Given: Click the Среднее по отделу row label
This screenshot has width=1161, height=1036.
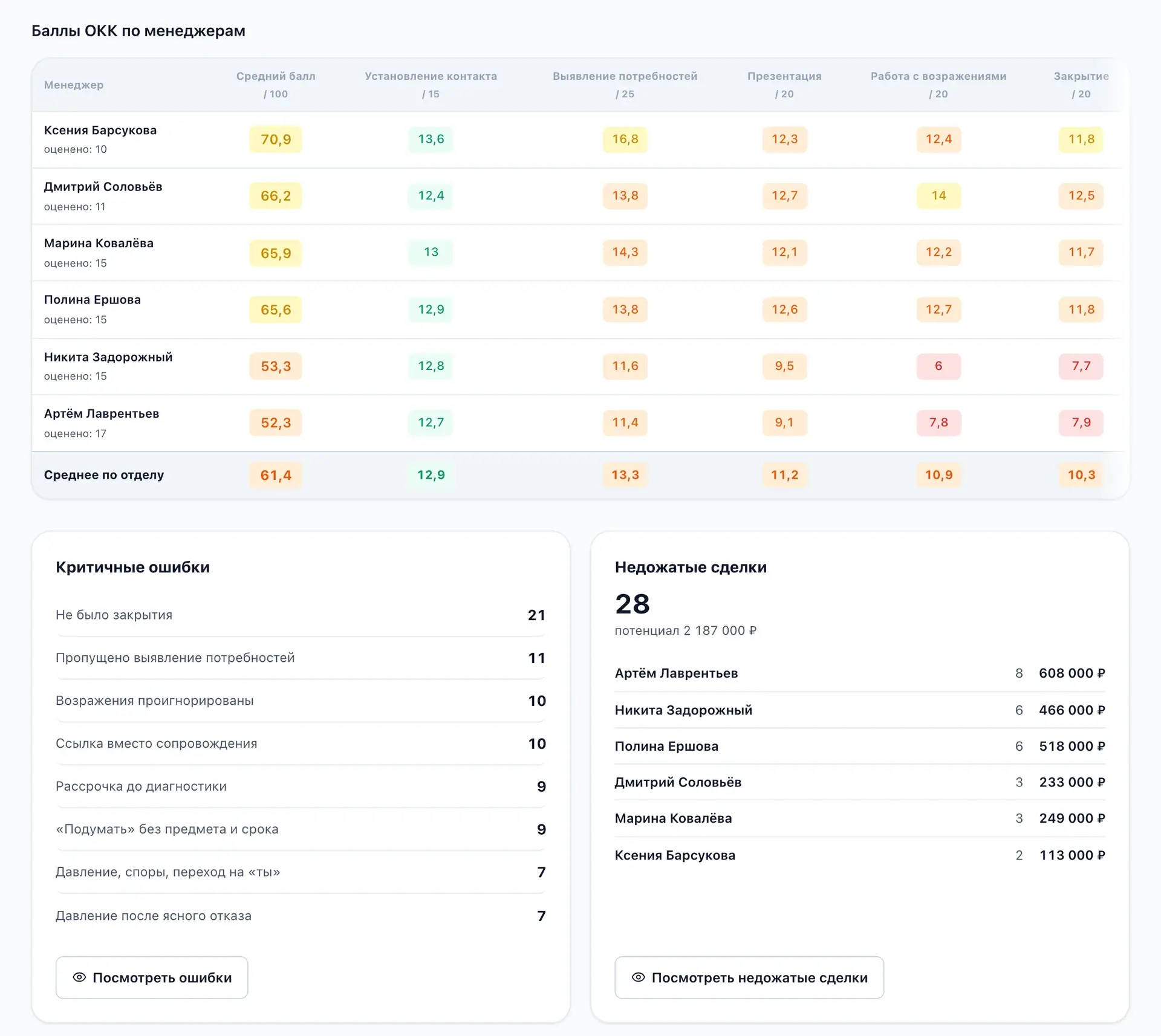Looking at the screenshot, I should [x=104, y=474].
